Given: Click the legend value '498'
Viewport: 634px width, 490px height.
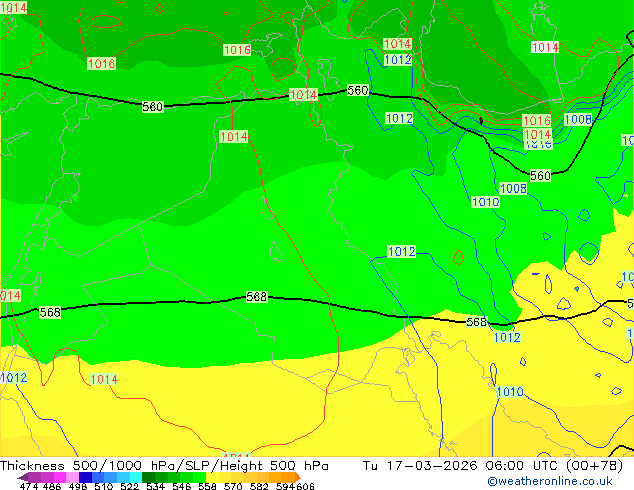Looking at the screenshot, I should point(78,486).
